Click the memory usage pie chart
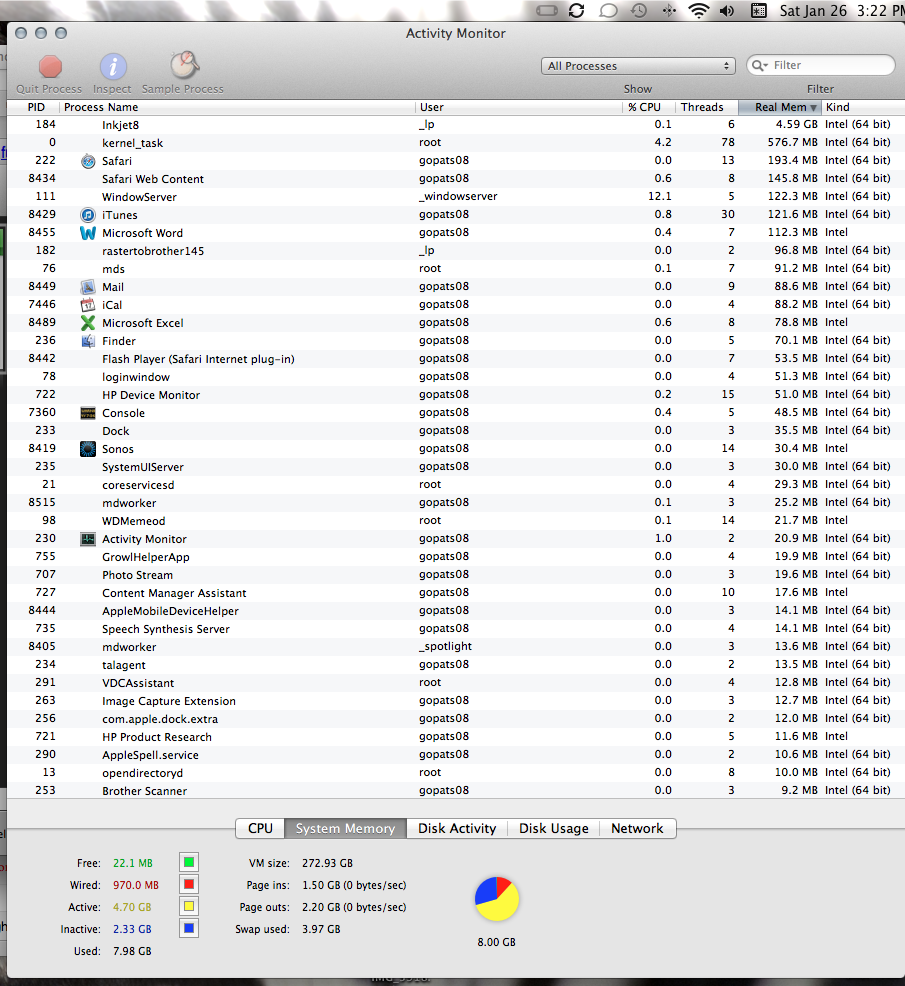The width and height of the screenshot is (905, 986). (x=497, y=899)
